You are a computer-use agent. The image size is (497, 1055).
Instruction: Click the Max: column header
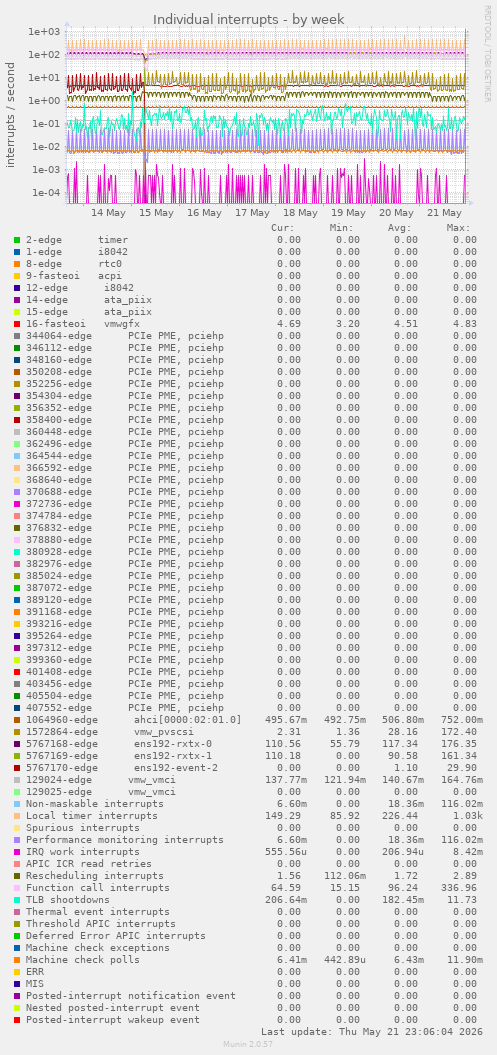458,227
